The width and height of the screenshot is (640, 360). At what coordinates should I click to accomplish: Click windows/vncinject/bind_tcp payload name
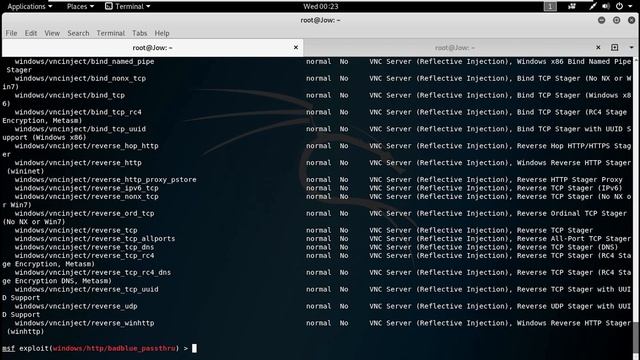coord(70,95)
